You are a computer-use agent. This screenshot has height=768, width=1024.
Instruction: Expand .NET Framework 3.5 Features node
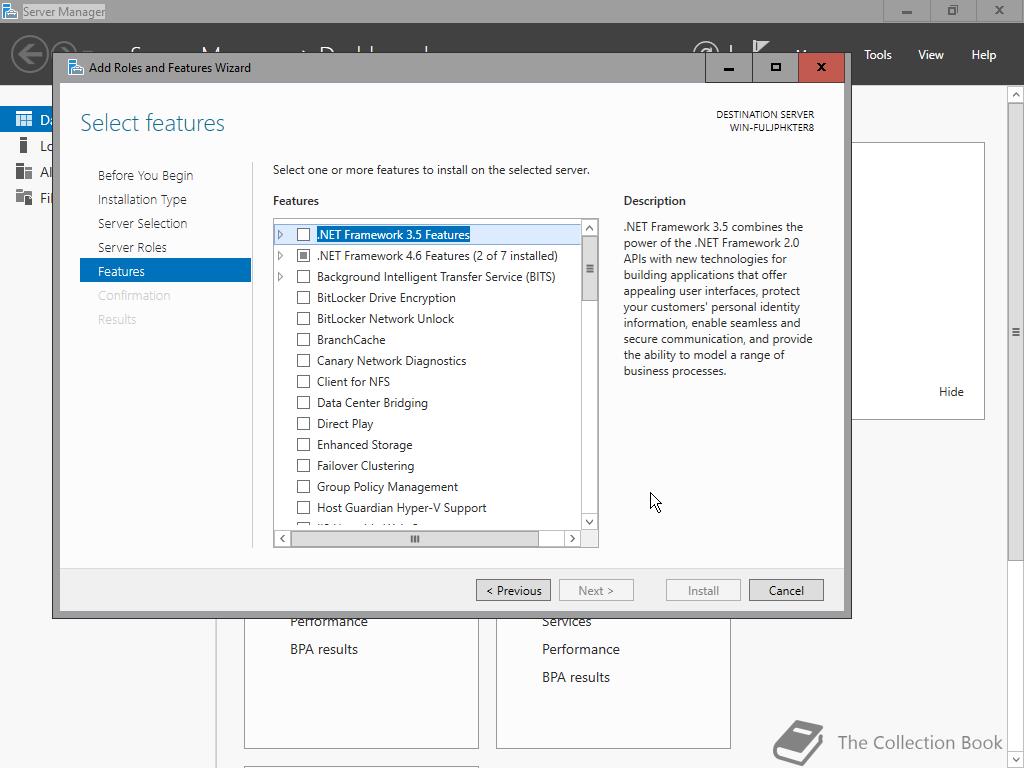280,234
